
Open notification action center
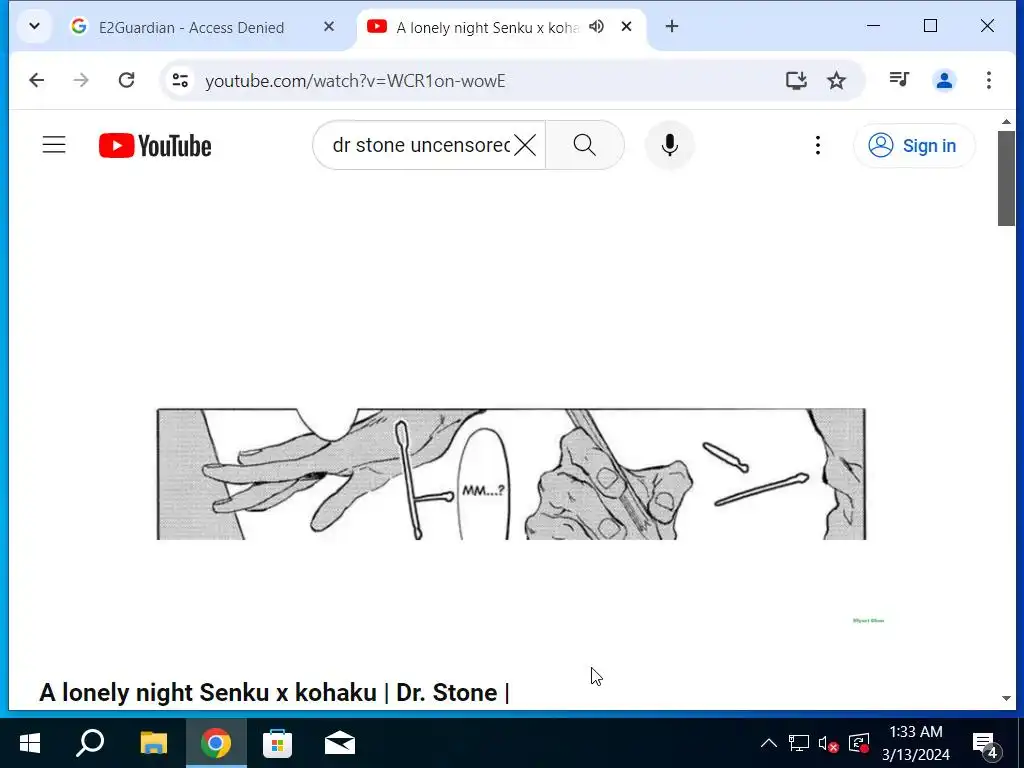click(x=986, y=743)
